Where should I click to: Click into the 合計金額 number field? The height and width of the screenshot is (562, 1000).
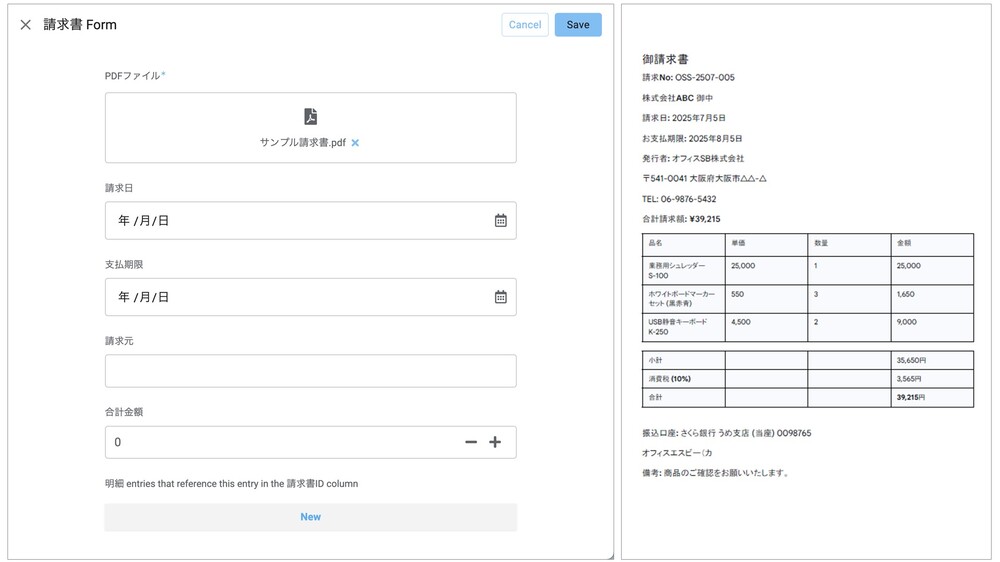point(280,442)
